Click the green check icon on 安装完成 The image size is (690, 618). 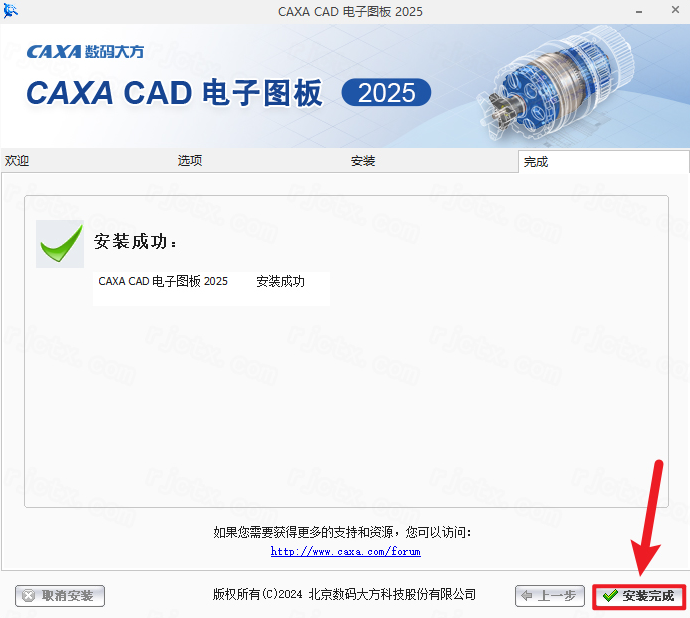tap(610, 596)
